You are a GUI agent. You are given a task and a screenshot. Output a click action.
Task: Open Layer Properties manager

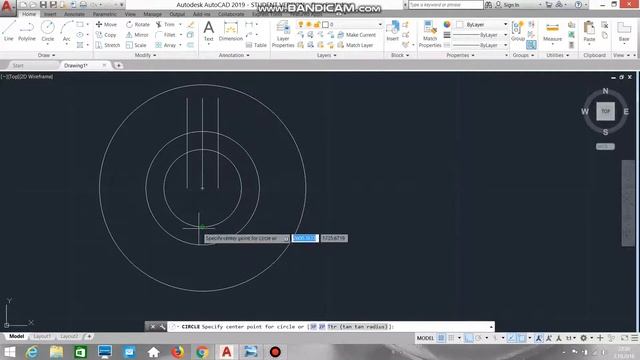point(283,34)
